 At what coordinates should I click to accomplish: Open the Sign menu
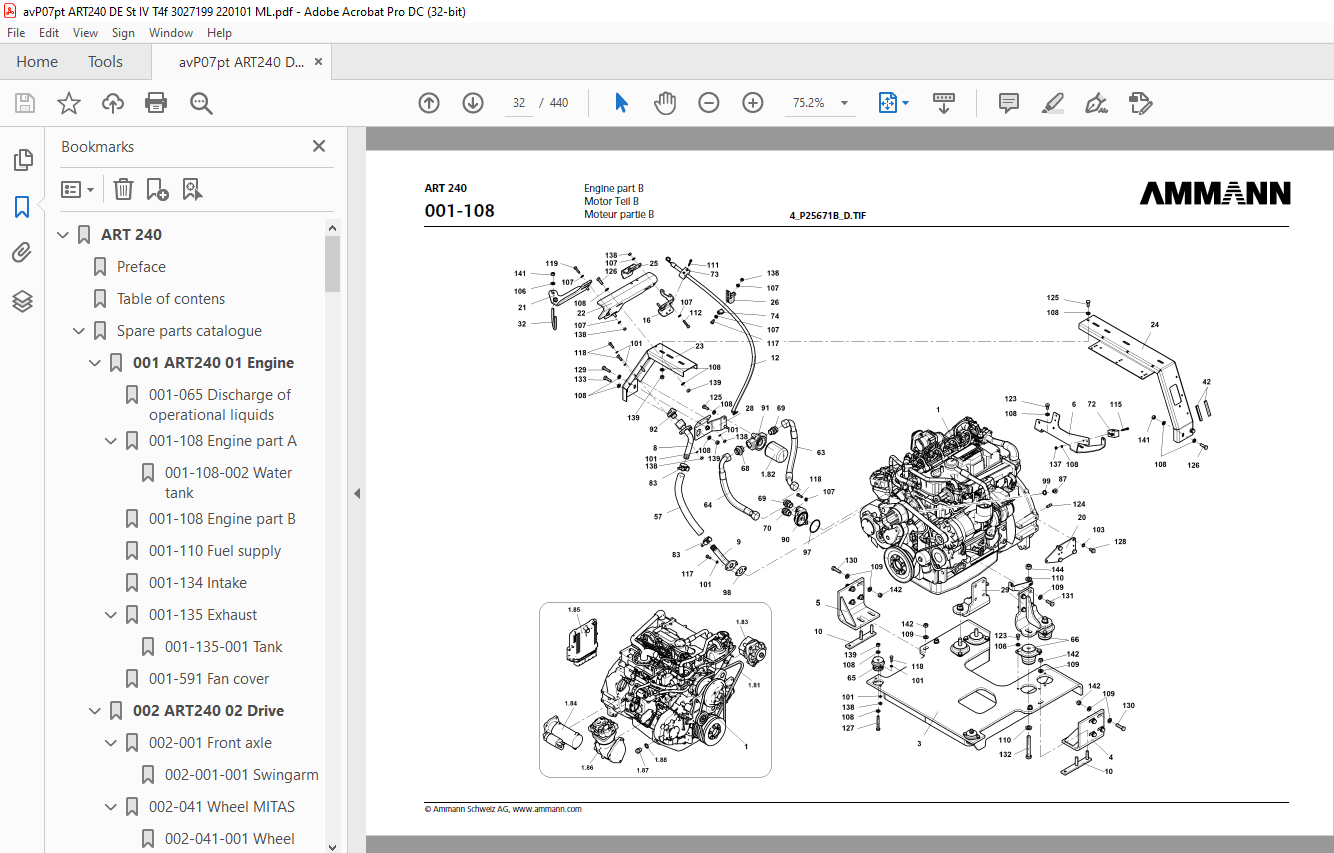[x=123, y=33]
